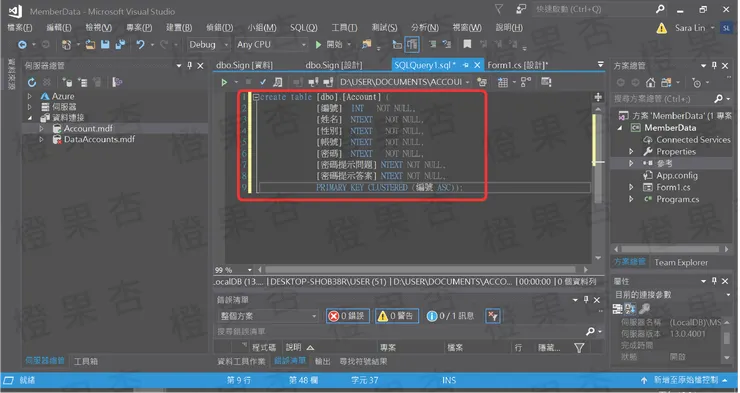
Task: Click the notification flag icon in title bar
Action: pyautogui.click(x=499, y=9)
